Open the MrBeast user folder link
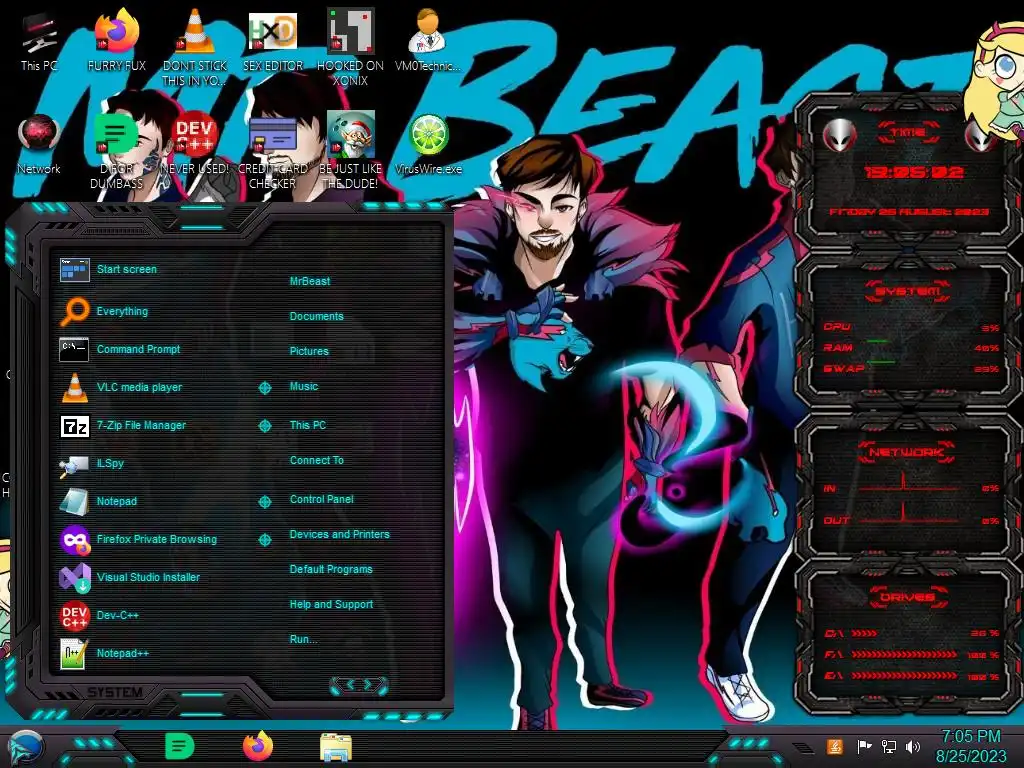1024x768 pixels. 310,281
